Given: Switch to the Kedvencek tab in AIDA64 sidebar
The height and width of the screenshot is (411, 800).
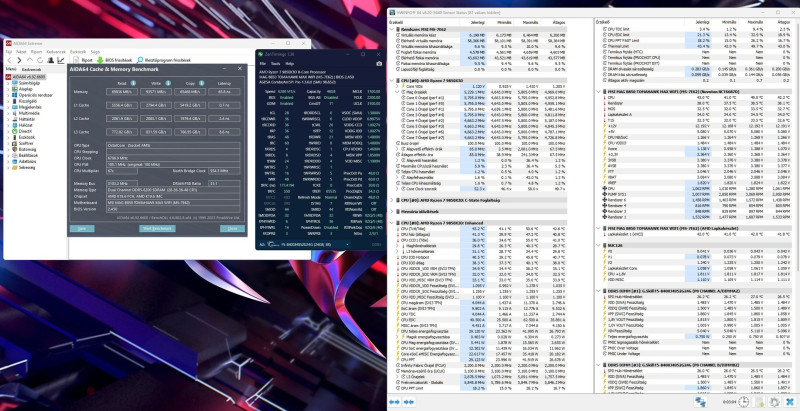Looking at the screenshot, I should click(x=31, y=69).
